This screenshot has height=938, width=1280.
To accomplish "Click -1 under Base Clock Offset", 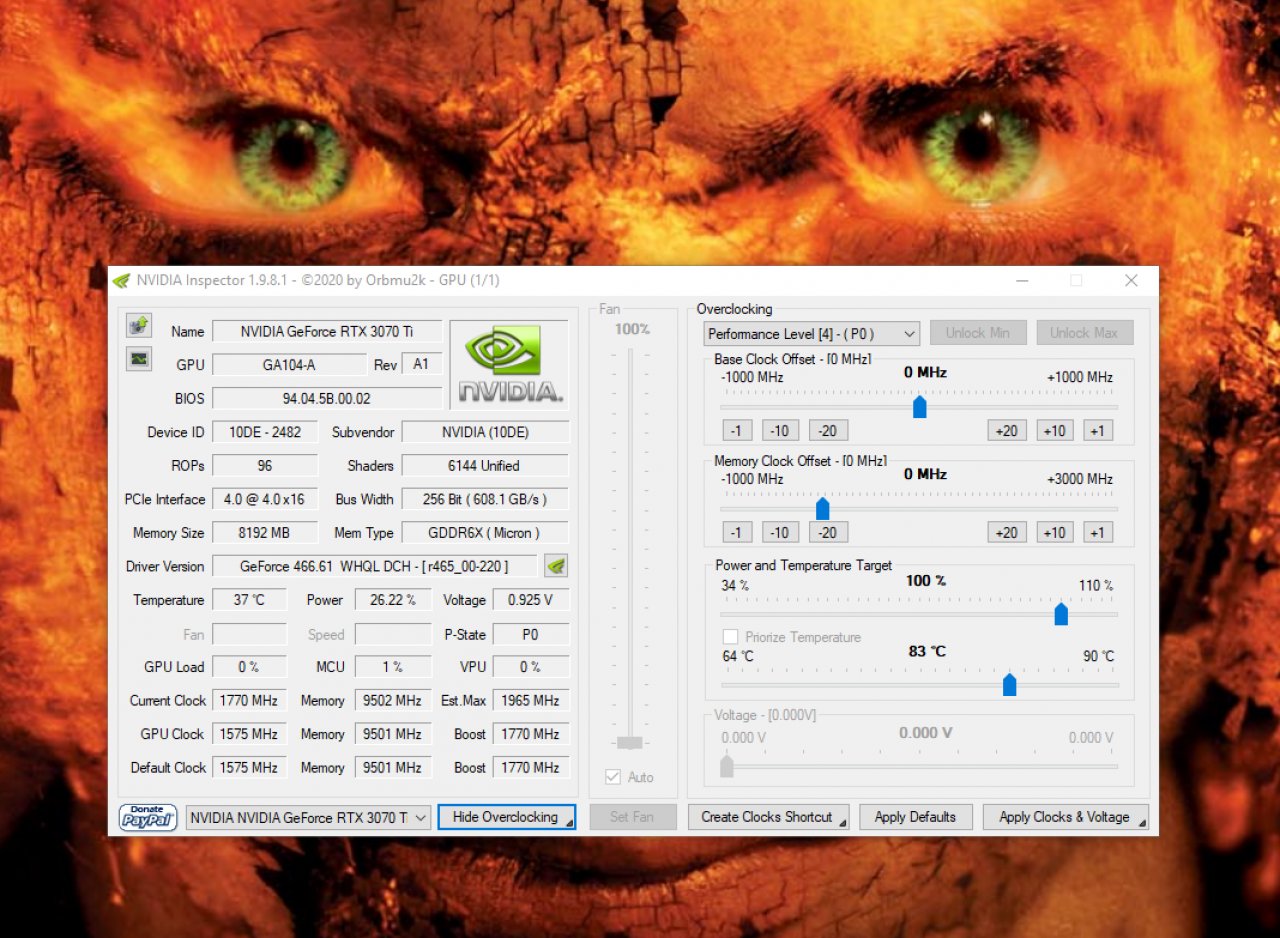I will [x=737, y=430].
